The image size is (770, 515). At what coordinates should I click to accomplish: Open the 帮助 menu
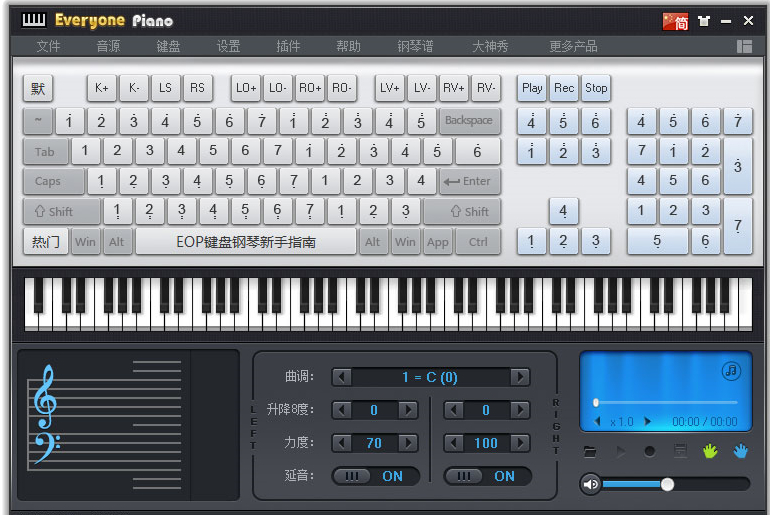pyautogui.click(x=348, y=46)
